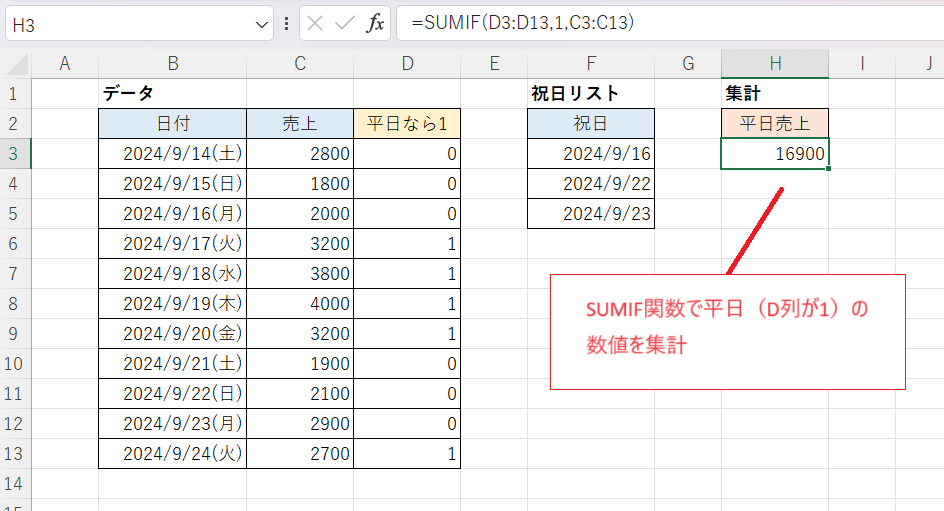Click the sales value 2900
The width and height of the screenshot is (944, 511).
tap(300, 424)
